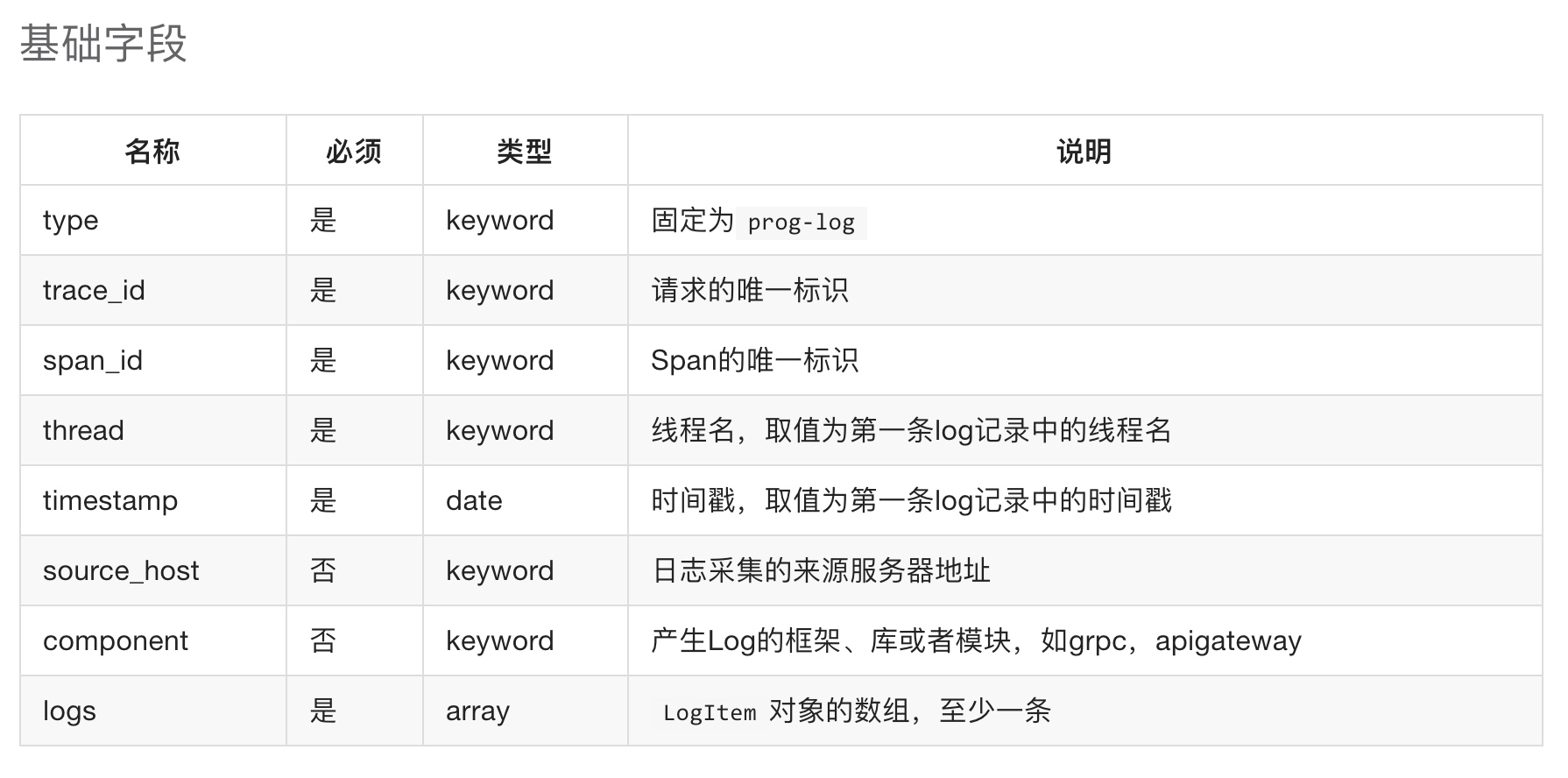Screen dimensions: 1568x778
Task: Click the field name logs
Action: 69,711
